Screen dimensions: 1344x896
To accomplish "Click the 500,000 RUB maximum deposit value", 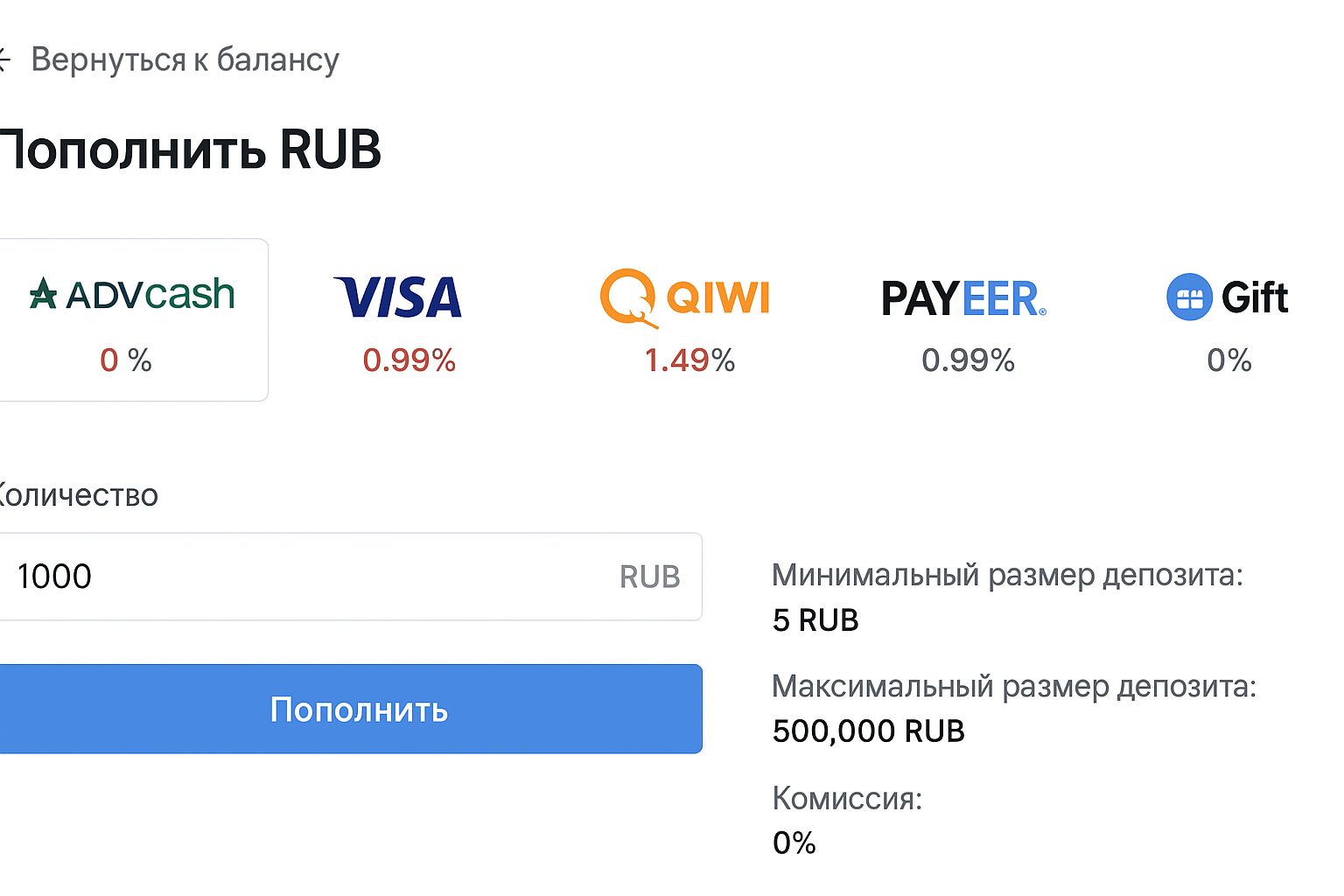I will point(868,731).
